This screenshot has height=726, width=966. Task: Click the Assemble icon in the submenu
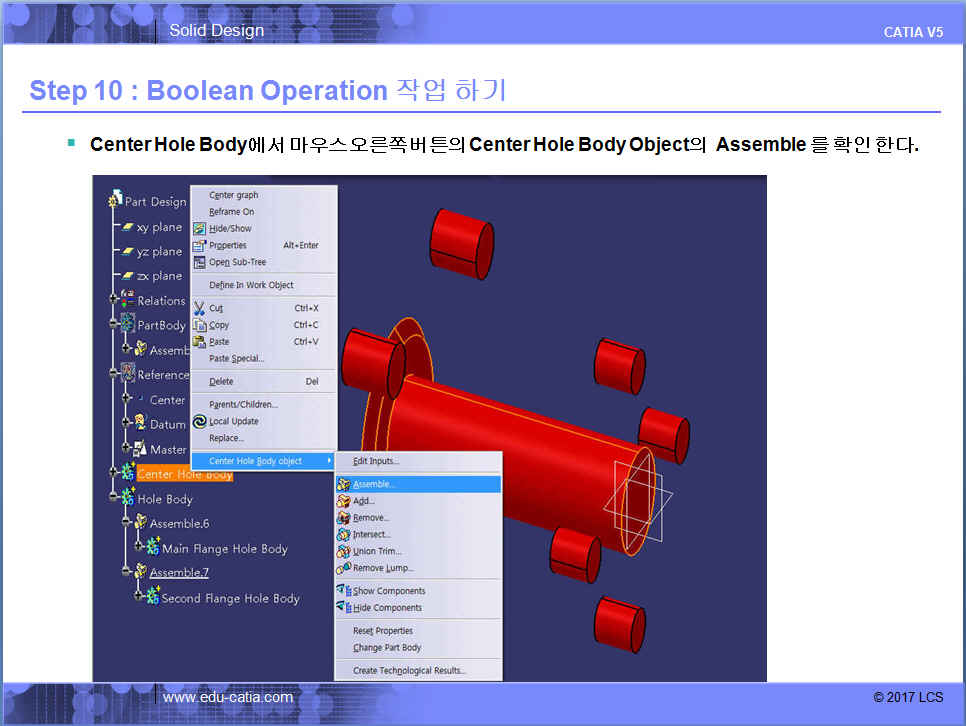343,484
